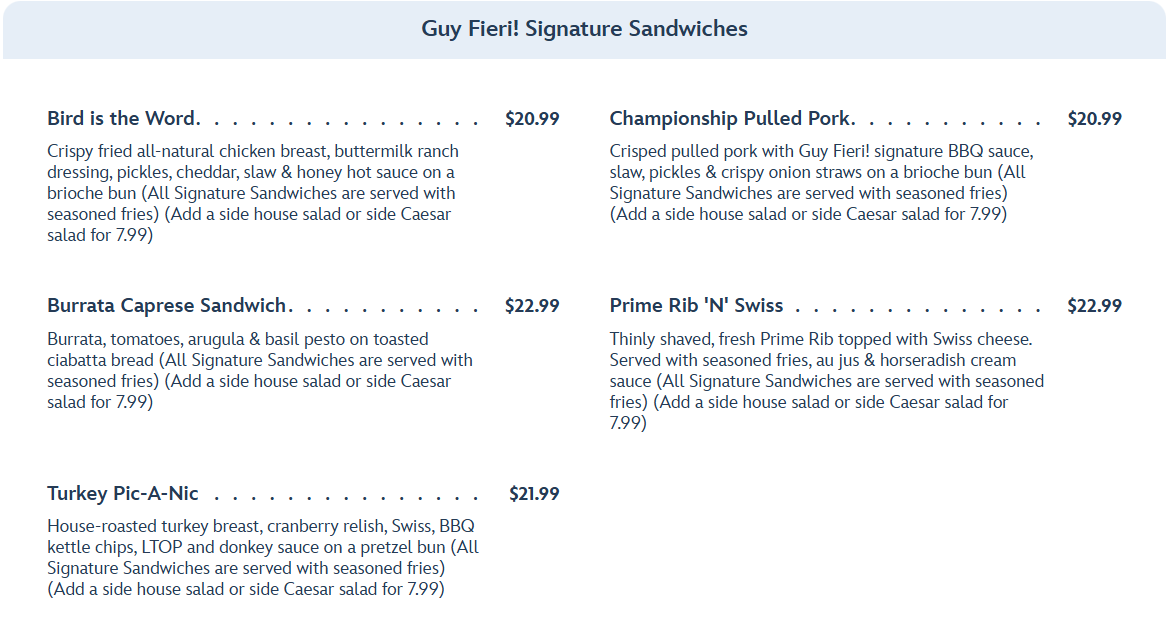
Task: Click the crispy fried chicken breast description
Action: tap(252, 193)
